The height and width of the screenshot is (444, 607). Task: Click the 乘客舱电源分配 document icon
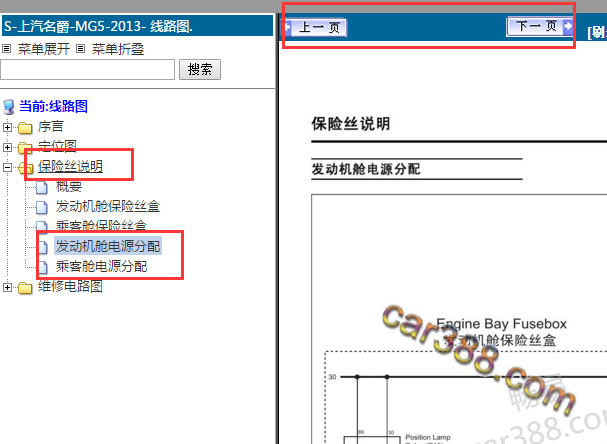pos(42,267)
